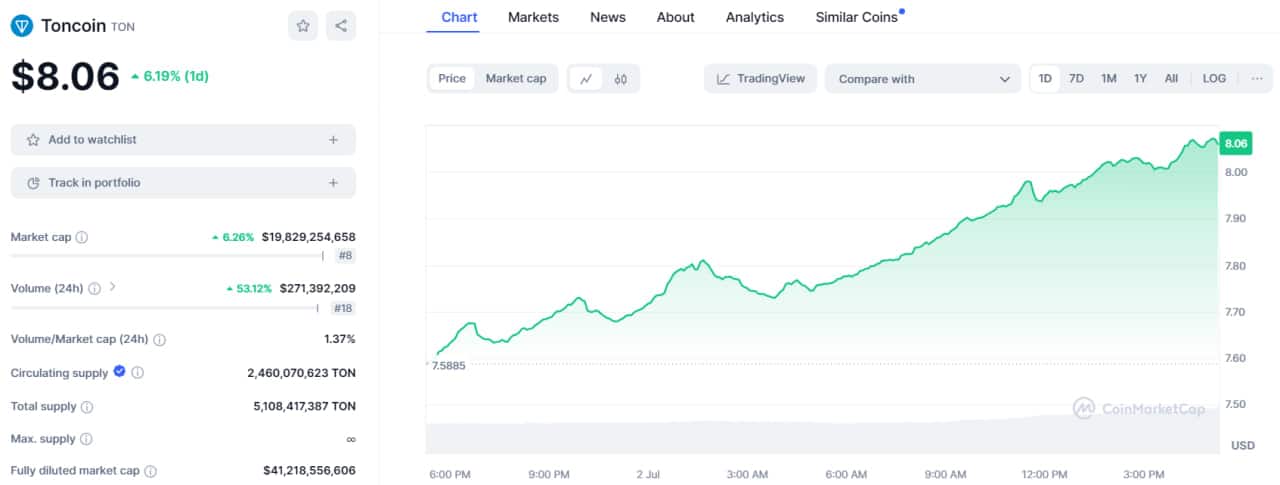Click the plus icon on Add to watchlist
Image resolution: width=1280 pixels, height=485 pixels.
click(334, 140)
